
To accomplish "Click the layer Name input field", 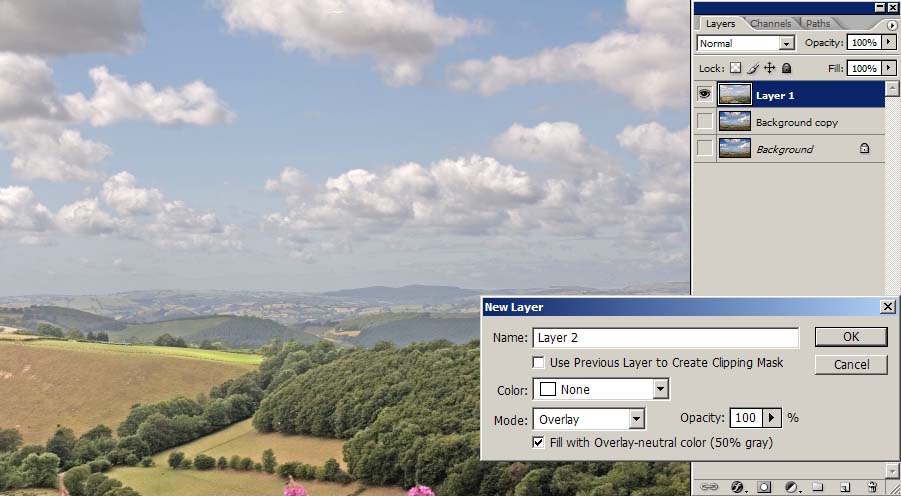I will (665, 338).
